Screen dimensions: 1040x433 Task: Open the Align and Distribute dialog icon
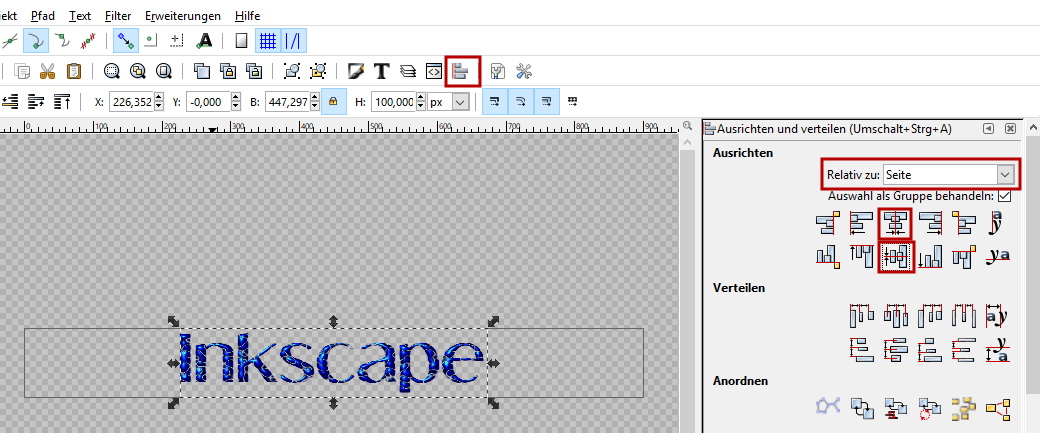click(461, 71)
